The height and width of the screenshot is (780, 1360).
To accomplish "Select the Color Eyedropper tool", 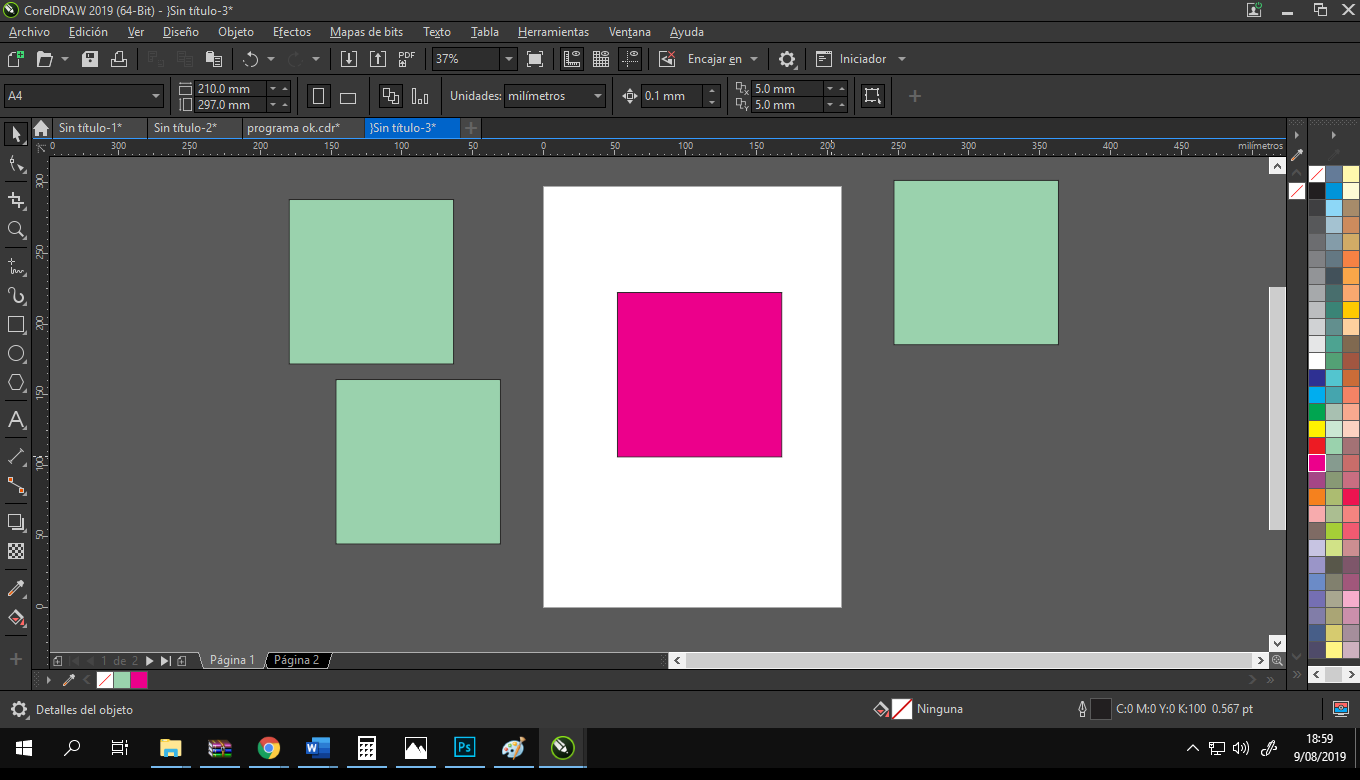I will click(16, 588).
